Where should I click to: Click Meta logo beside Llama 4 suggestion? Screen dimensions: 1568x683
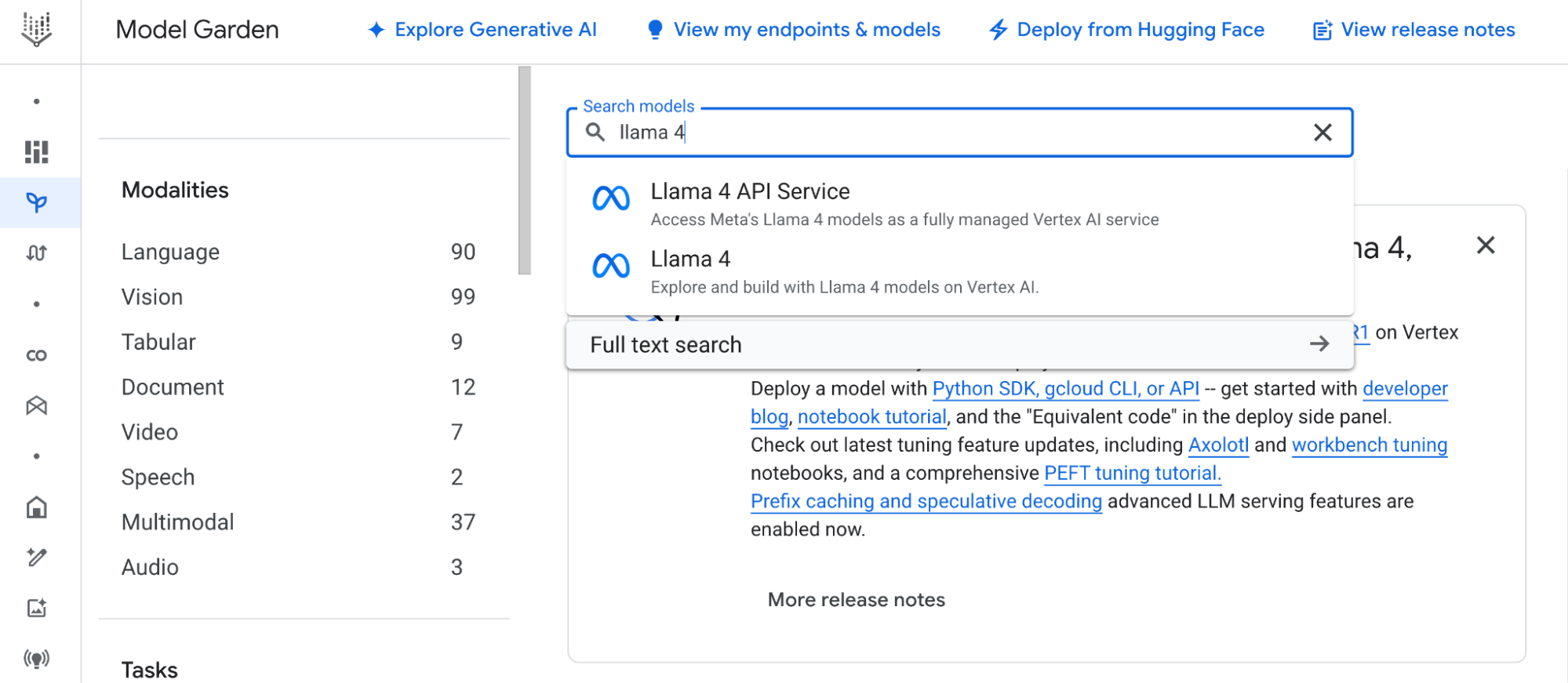tap(611, 266)
